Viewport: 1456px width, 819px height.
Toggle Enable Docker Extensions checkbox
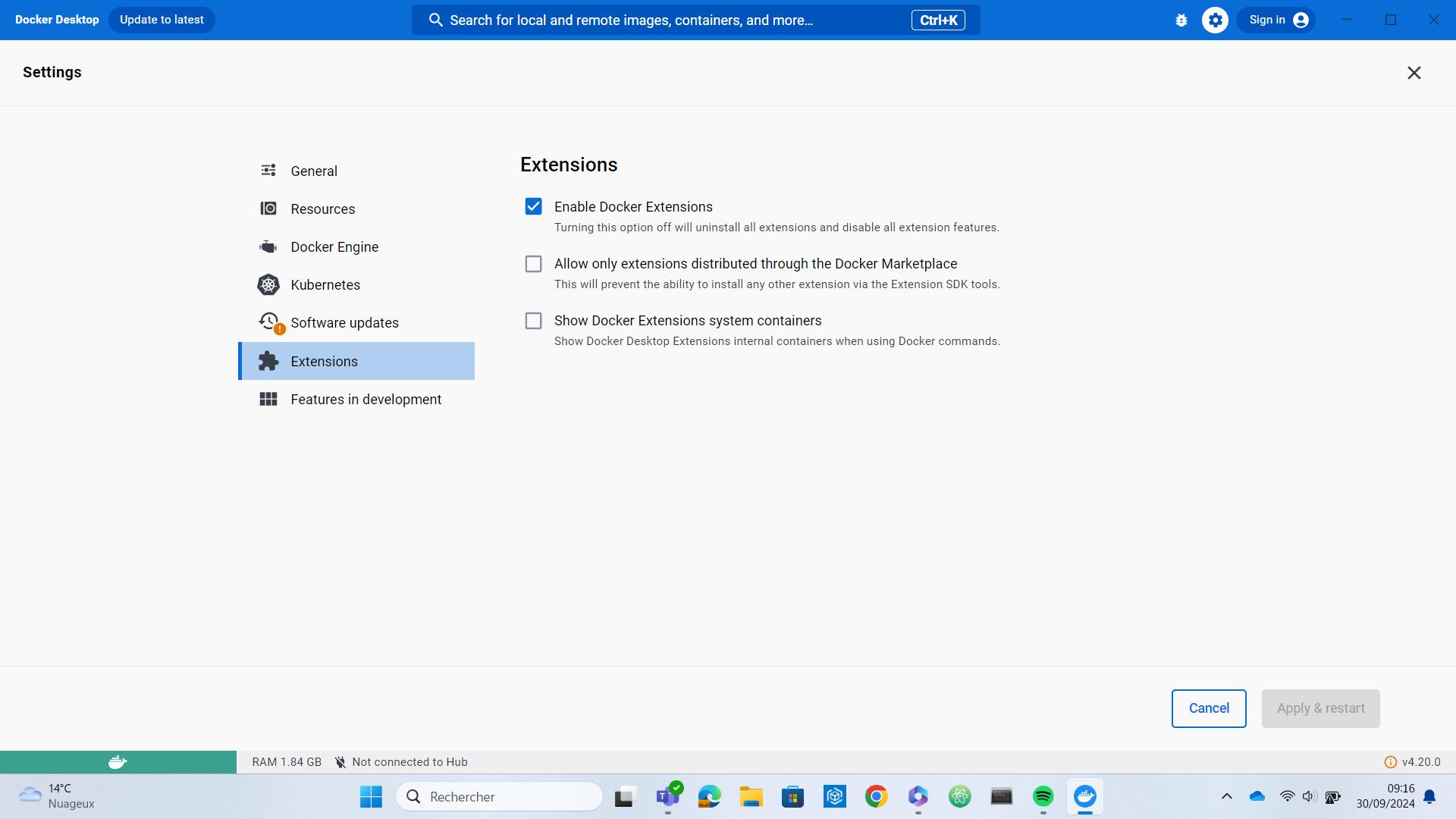point(534,207)
